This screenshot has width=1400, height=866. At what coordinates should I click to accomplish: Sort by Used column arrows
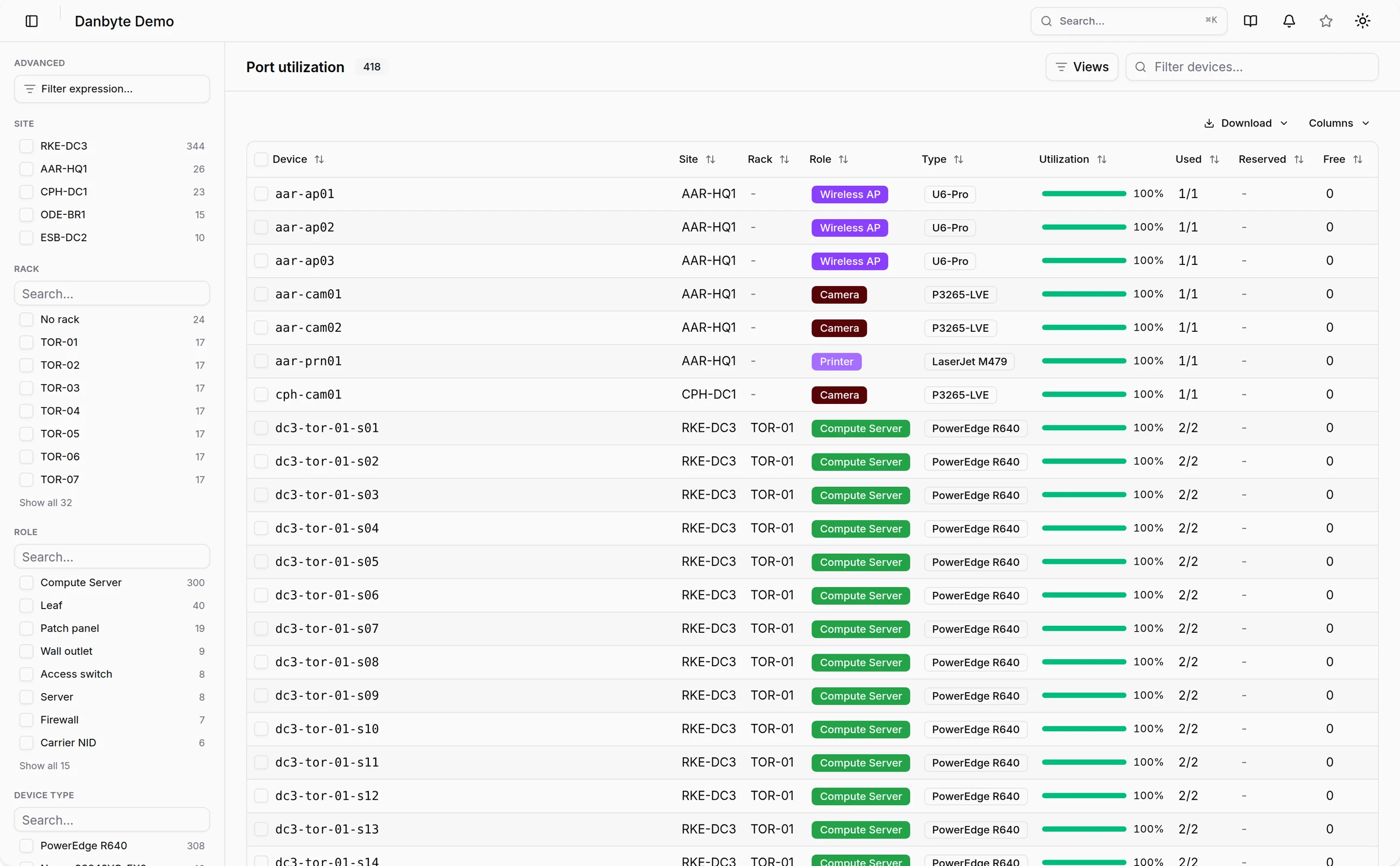(1214, 159)
